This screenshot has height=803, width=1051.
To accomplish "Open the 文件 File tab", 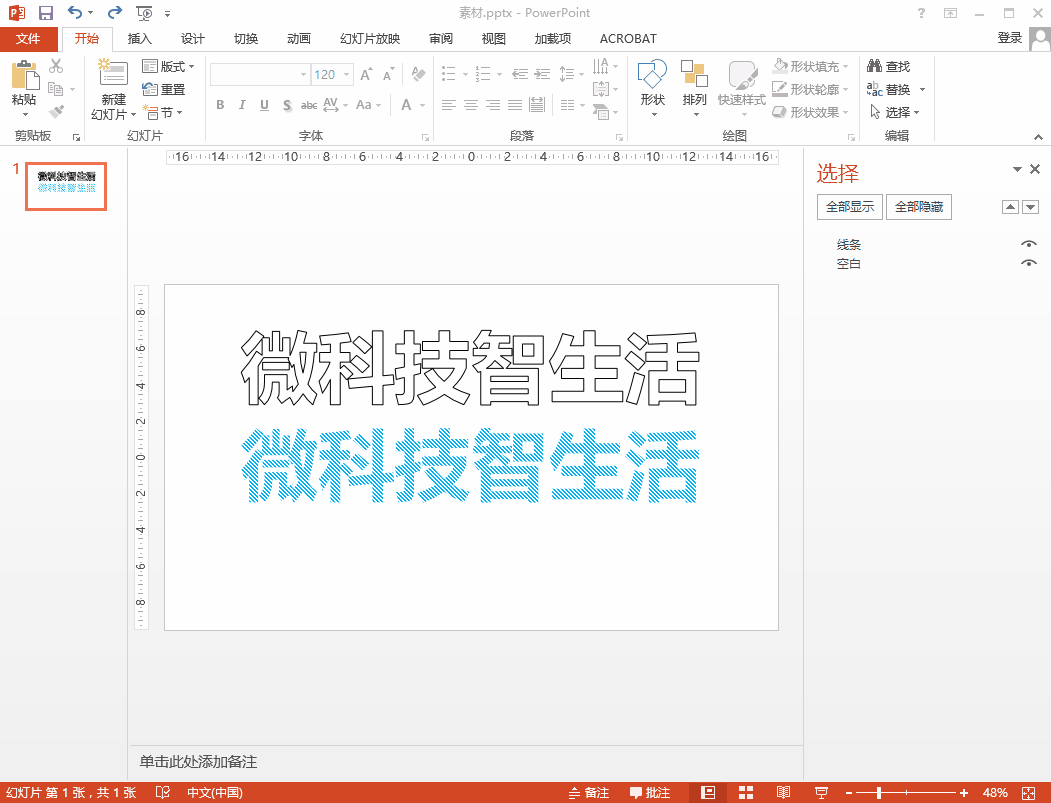I will point(28,39).
